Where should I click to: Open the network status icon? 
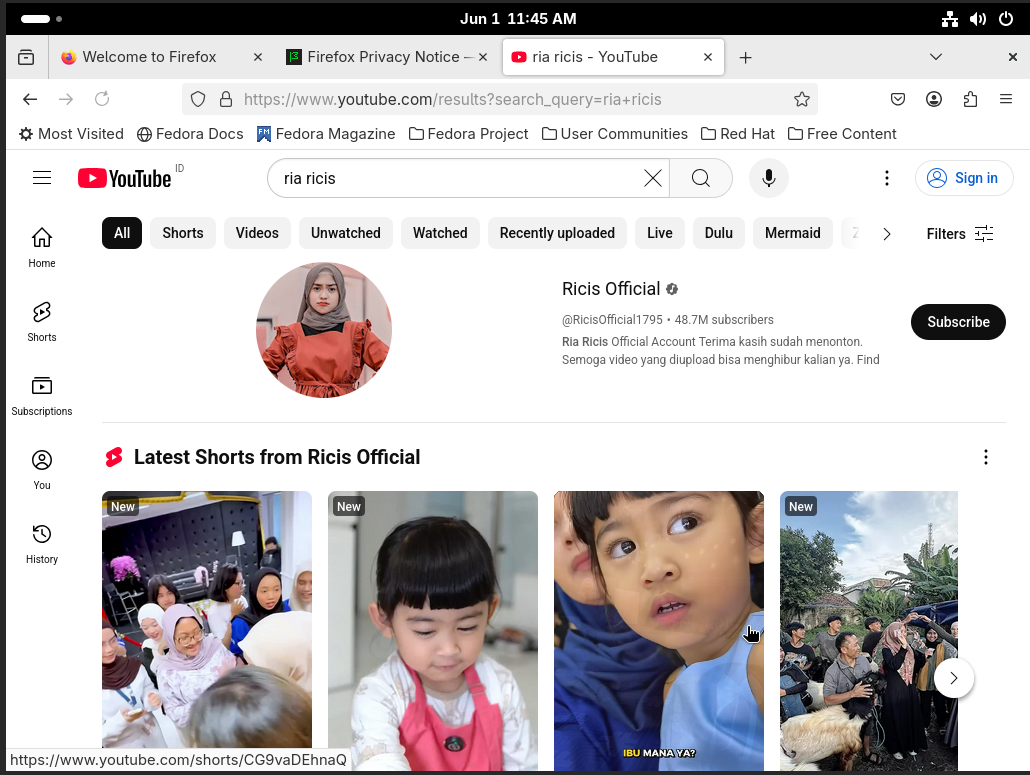tap(949, 19)
